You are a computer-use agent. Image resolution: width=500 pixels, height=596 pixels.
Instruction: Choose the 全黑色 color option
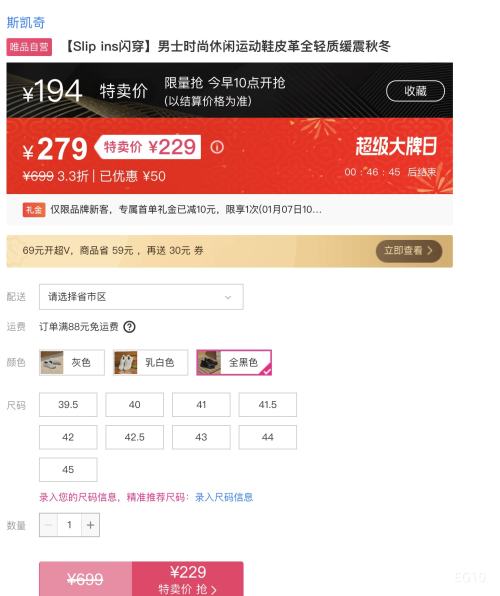coord(234,363)
